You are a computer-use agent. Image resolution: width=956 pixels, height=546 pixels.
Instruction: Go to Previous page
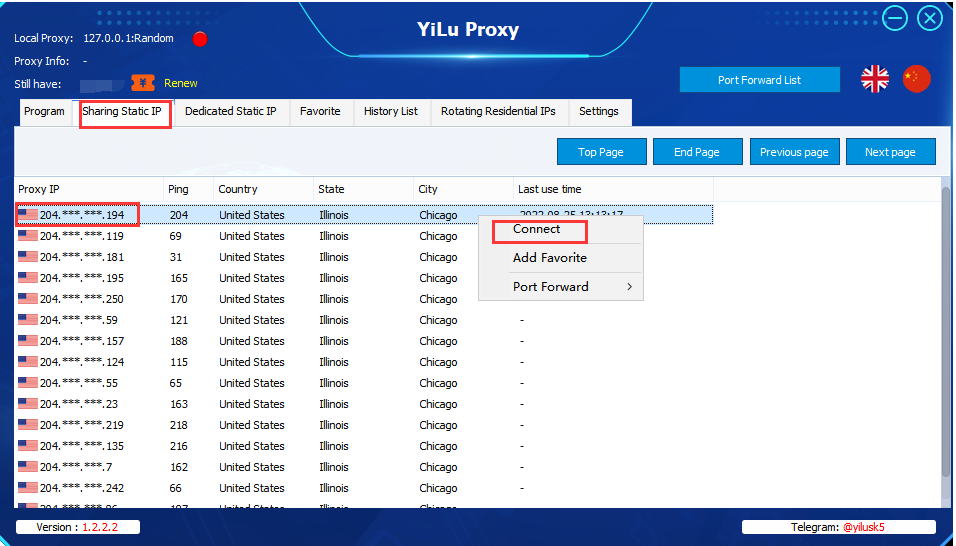click(x=794, y=152)
